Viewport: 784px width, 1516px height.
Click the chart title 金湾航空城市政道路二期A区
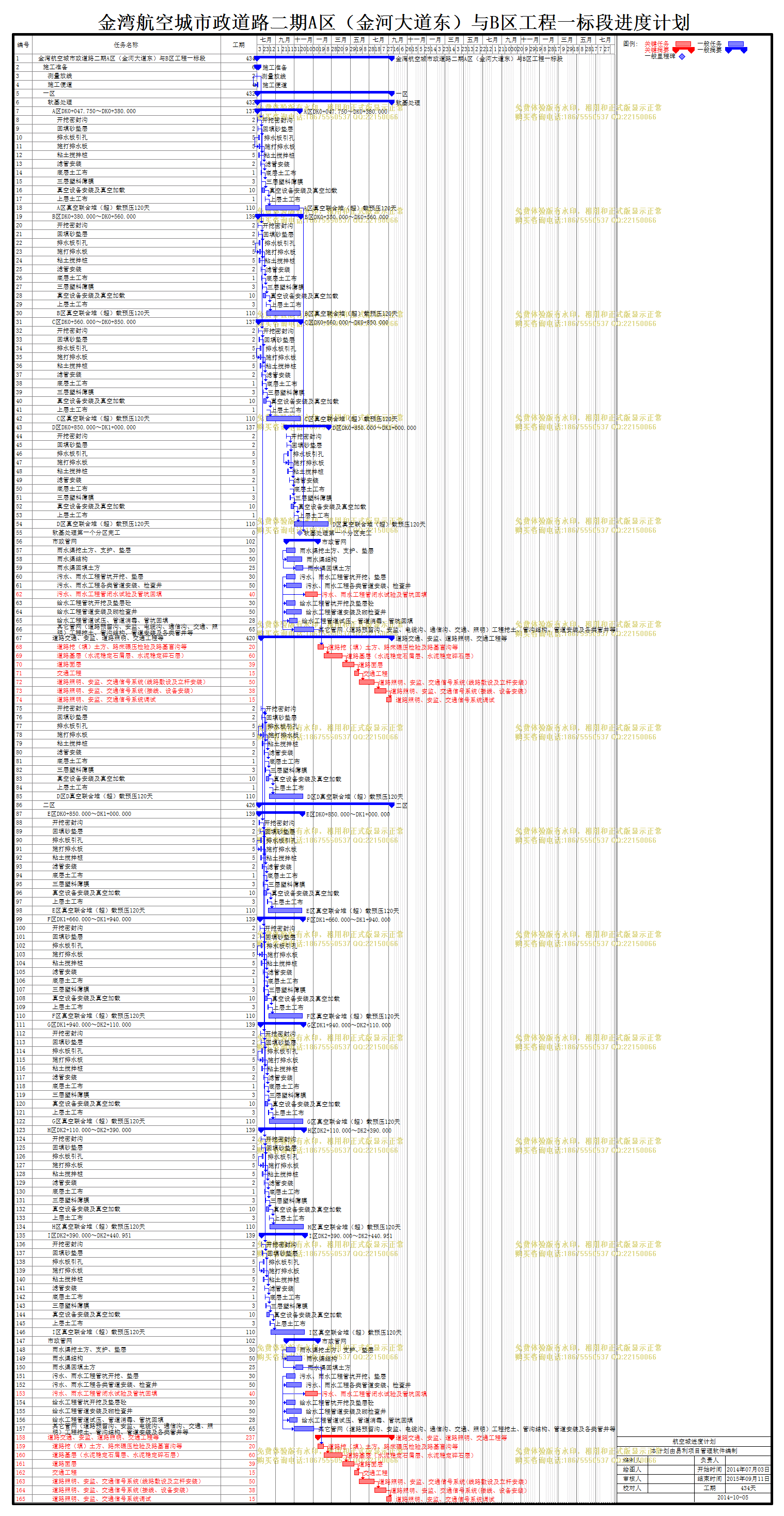393,22
